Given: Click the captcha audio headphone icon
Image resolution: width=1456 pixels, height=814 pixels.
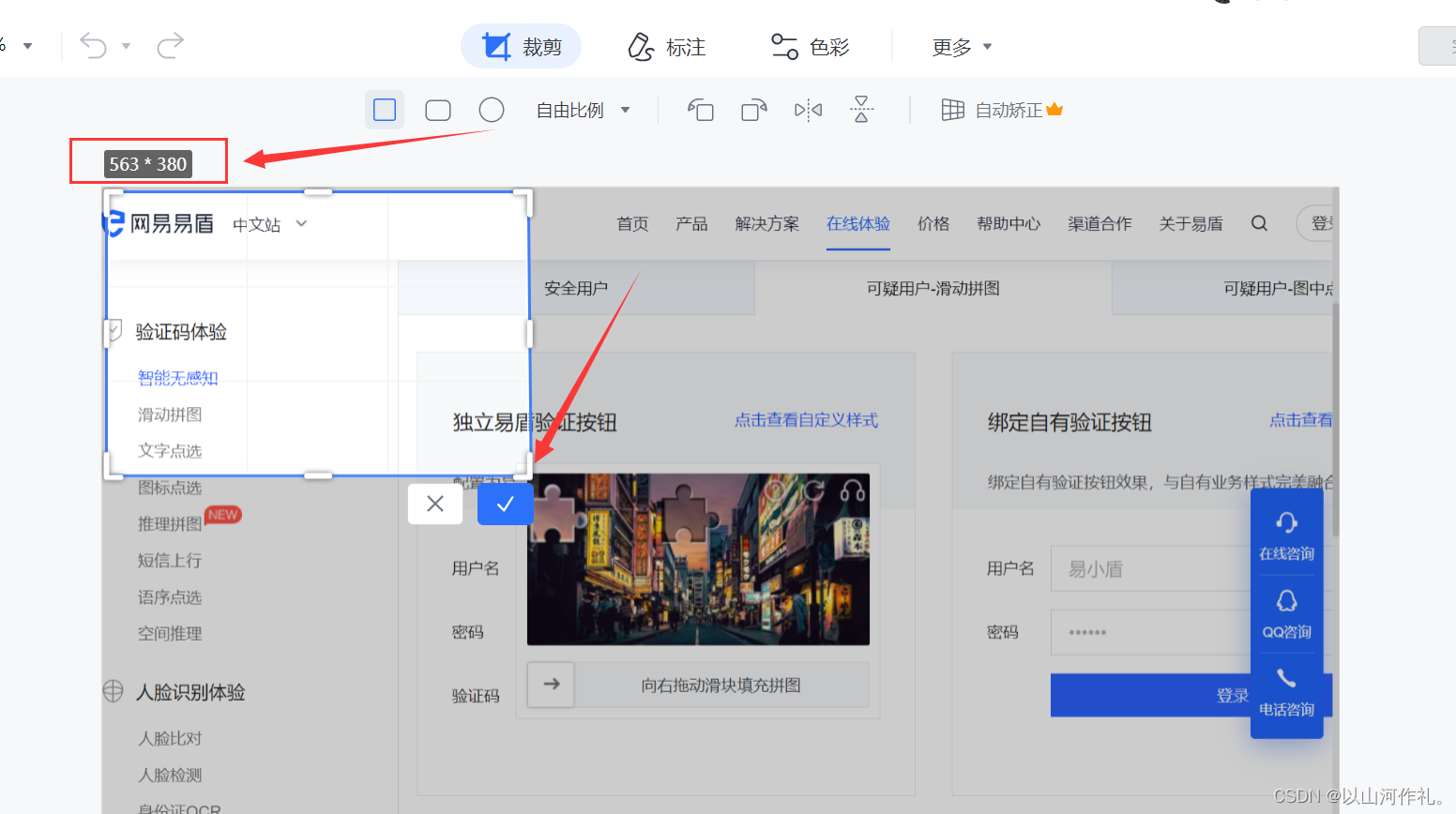Looking at the screenshot, I should point(852,490).
